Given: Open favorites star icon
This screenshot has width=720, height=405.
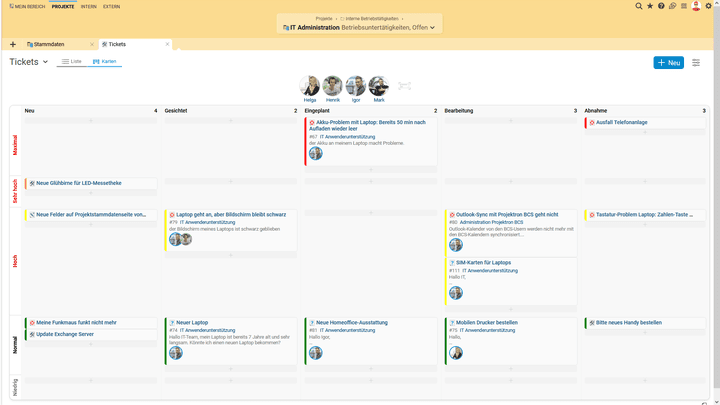Looking at the screenshot, I should click(x=650, y=6).
